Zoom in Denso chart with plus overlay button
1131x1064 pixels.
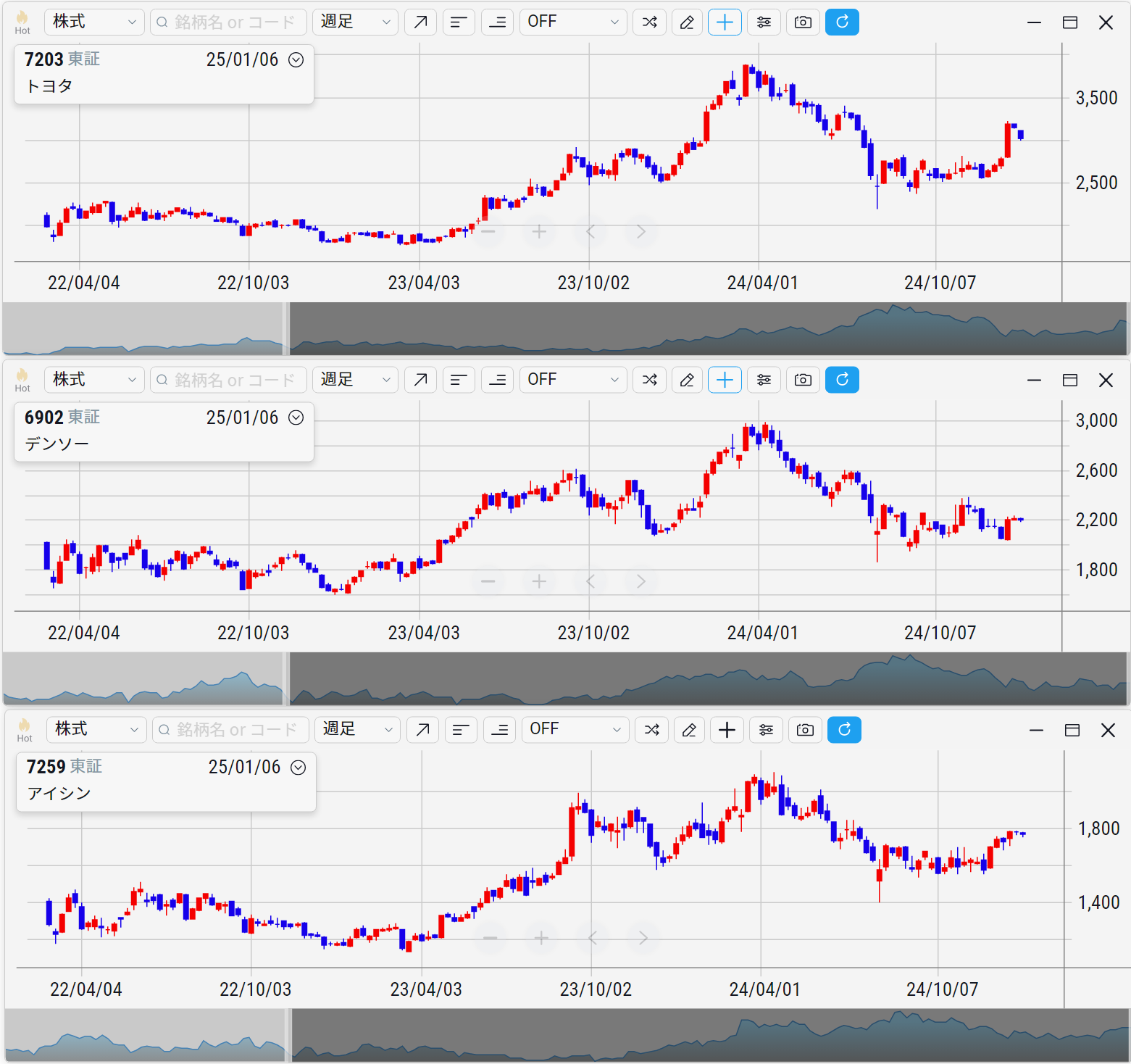coord(539,581)
